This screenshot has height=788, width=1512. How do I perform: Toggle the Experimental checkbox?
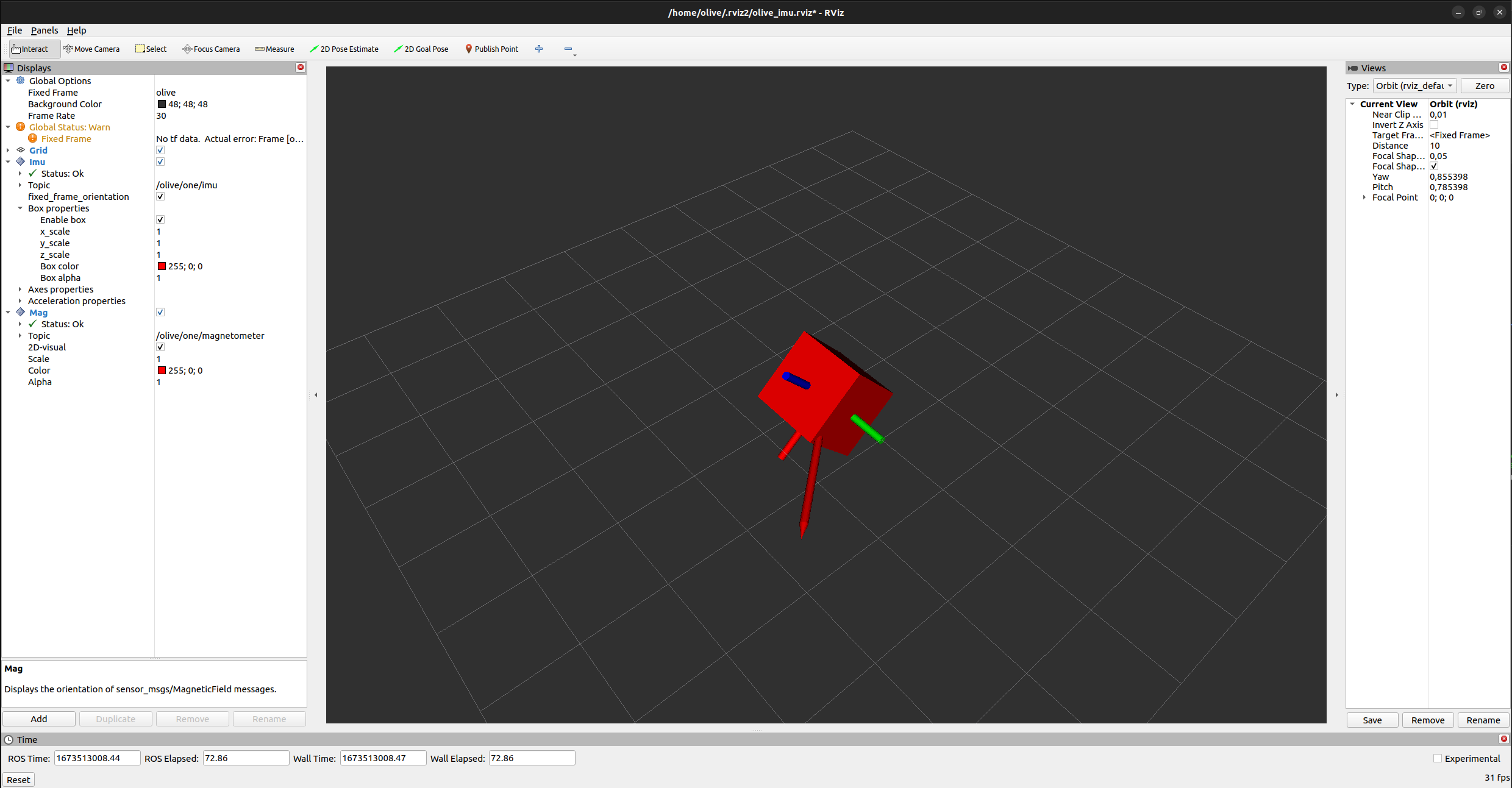(x=1438, y=758)
